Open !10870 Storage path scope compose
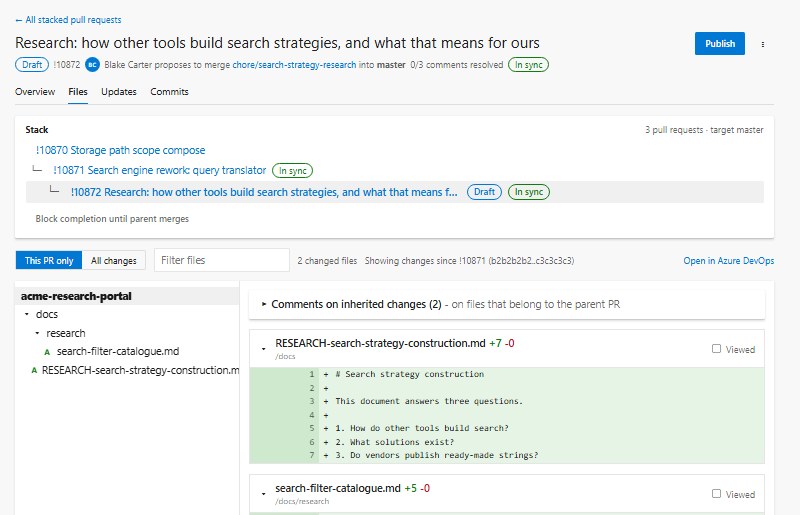800x515 pixels. coord(120,150)
